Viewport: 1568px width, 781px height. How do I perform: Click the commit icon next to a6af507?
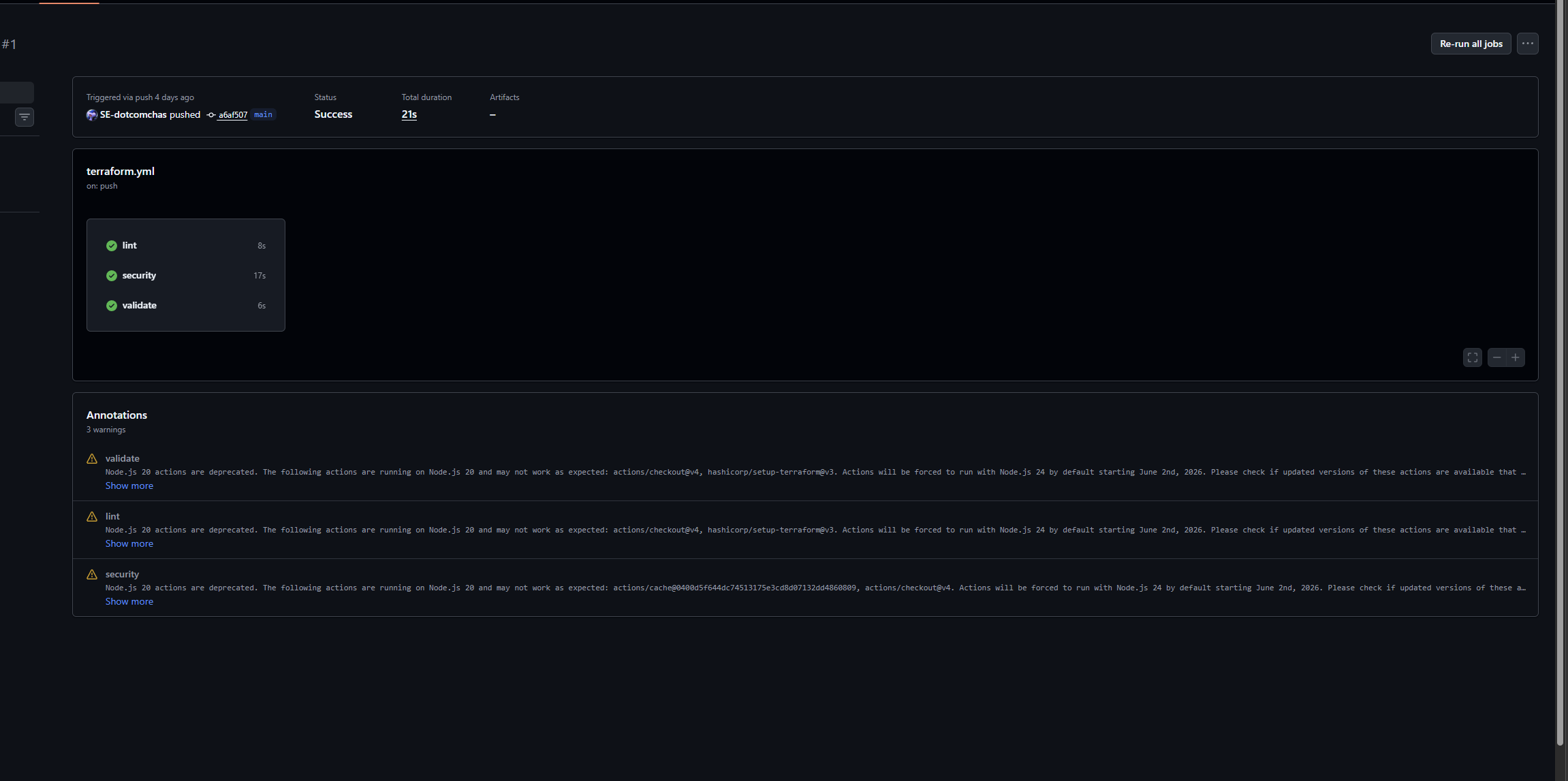click(211, 115)
